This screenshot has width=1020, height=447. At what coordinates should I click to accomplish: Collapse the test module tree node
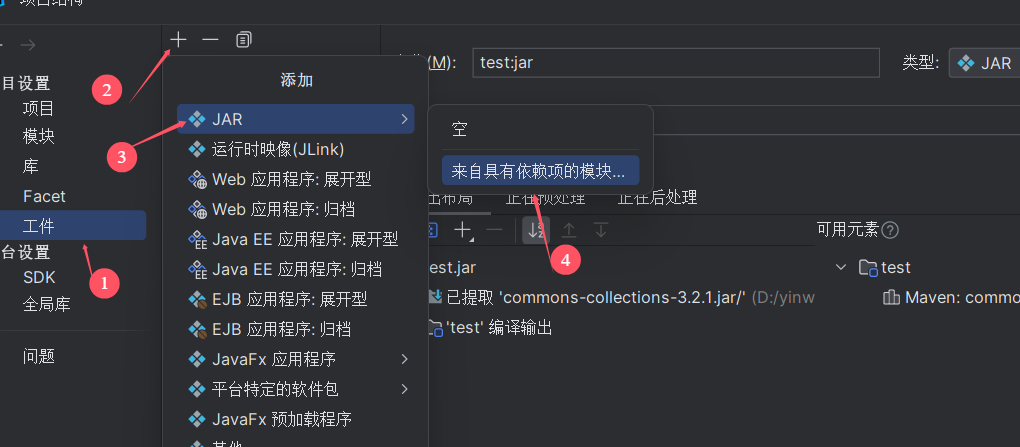pyautogui.click(x=841, y=267)
